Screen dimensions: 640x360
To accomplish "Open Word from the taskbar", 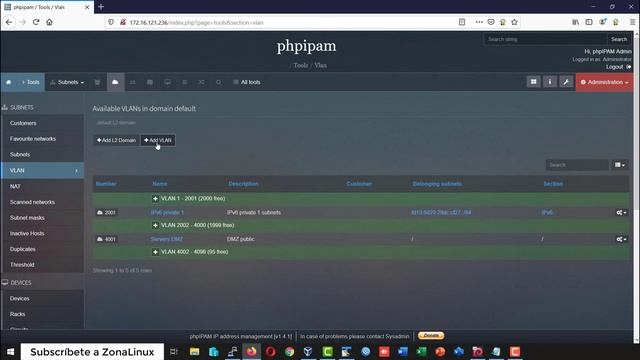I will (x=402, y=351).
